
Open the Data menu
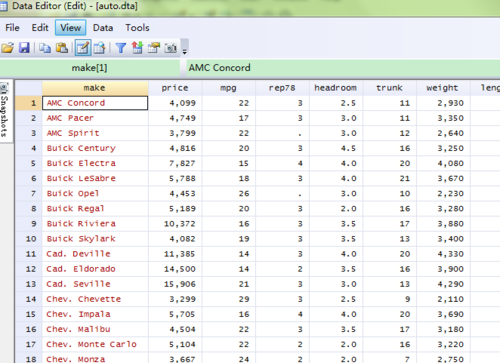(103, 28)
